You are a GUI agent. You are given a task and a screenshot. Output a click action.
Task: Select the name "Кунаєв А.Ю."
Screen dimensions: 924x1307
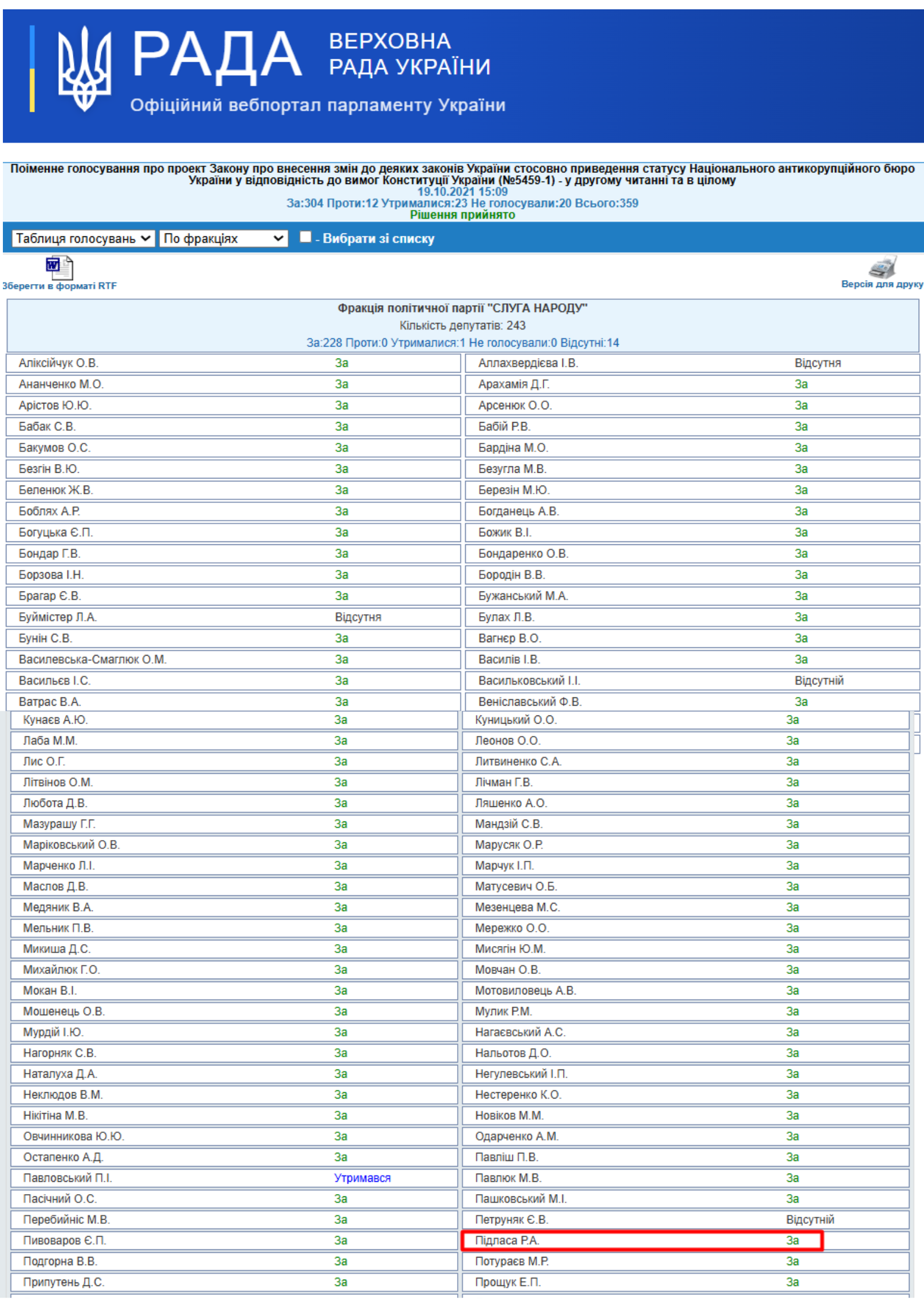[x=55, y=720]
